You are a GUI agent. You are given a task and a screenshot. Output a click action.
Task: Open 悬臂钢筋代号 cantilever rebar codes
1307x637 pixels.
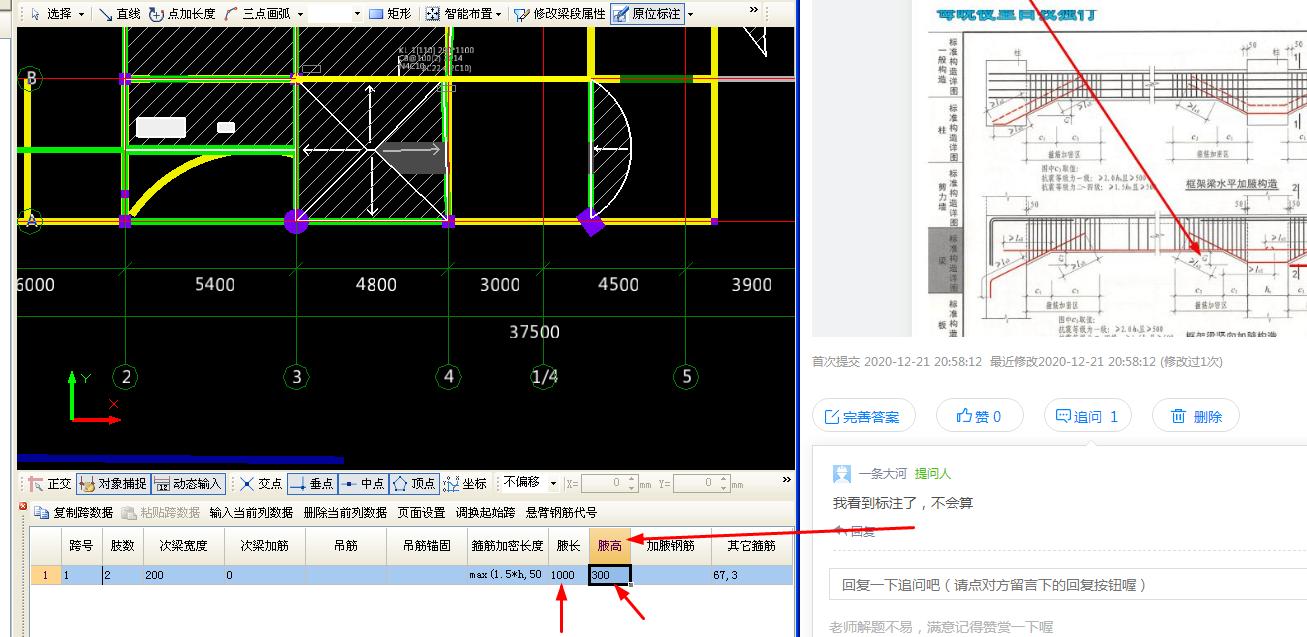(560, 513)
